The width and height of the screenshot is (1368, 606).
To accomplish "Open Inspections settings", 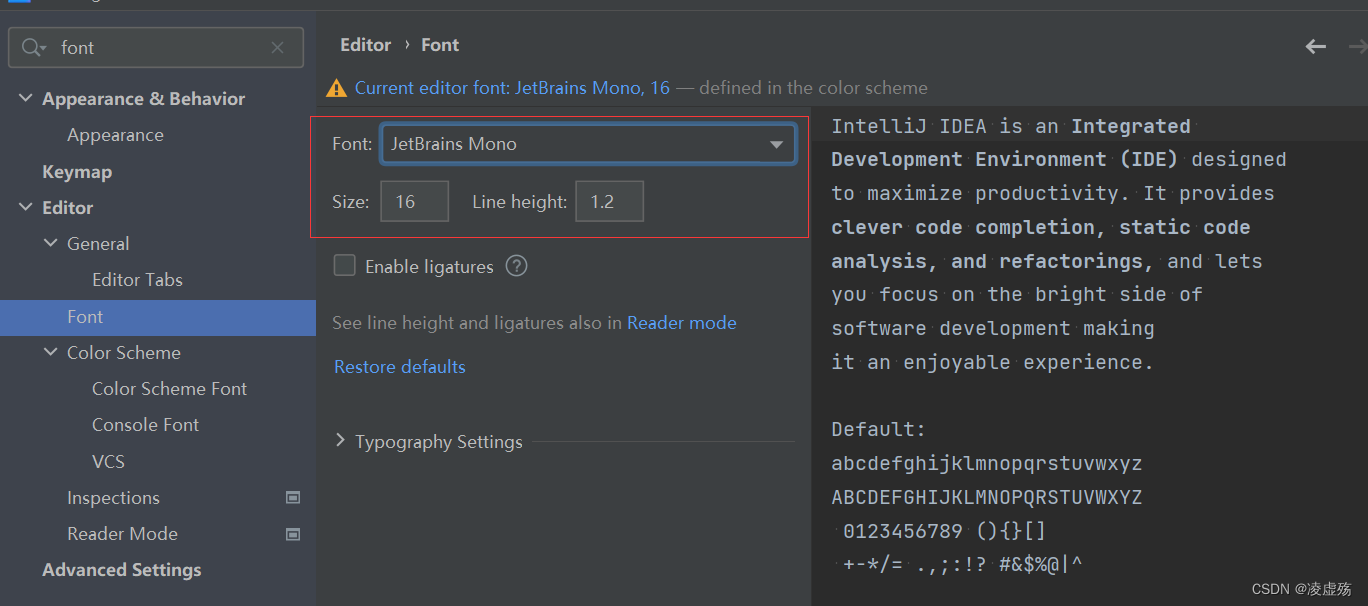I will 113,498.
